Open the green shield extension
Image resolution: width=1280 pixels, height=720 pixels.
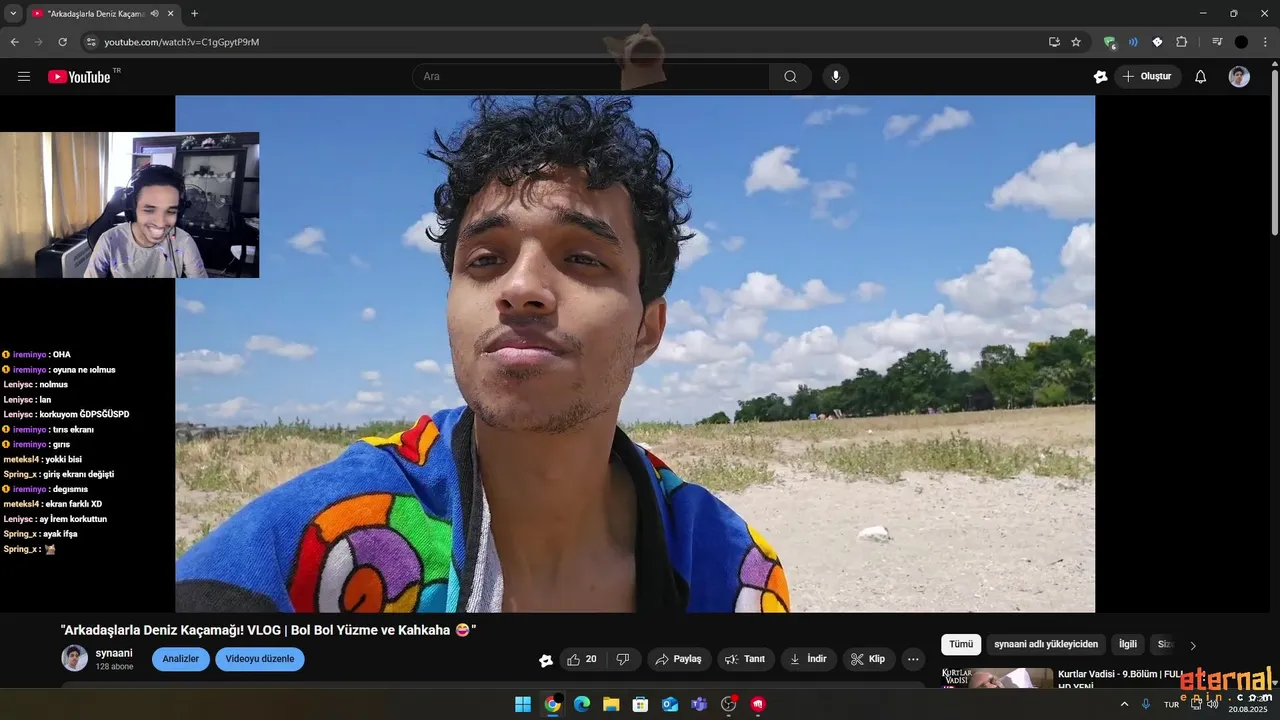point(1109,42)
